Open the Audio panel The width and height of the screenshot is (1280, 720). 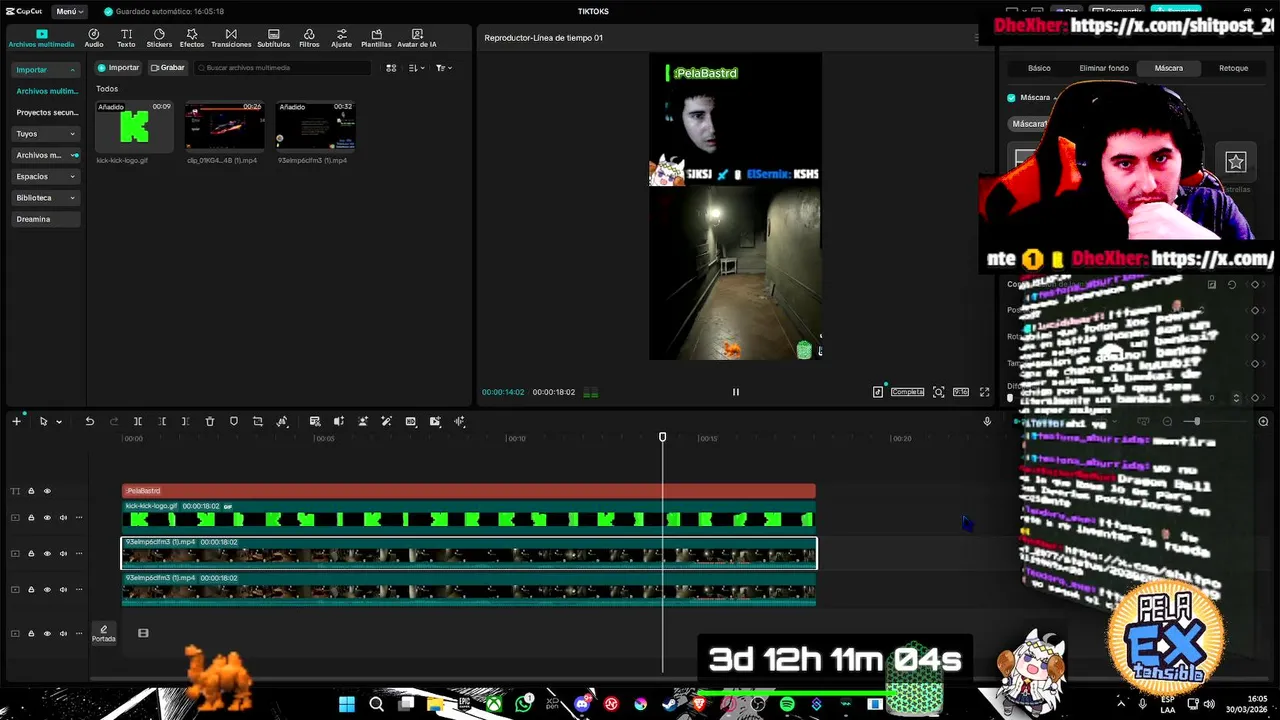94,38
